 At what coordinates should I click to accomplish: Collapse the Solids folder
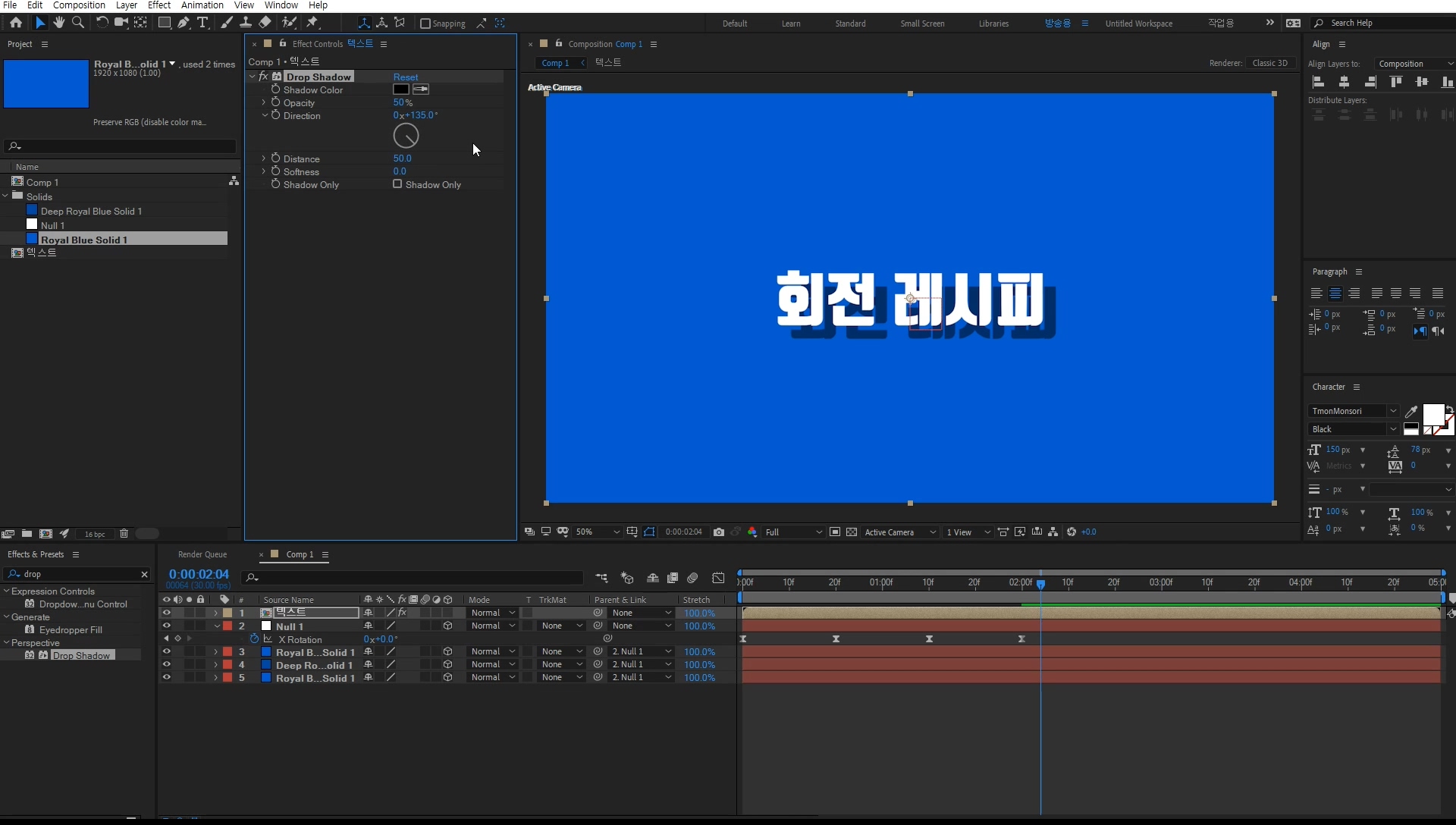6,196
